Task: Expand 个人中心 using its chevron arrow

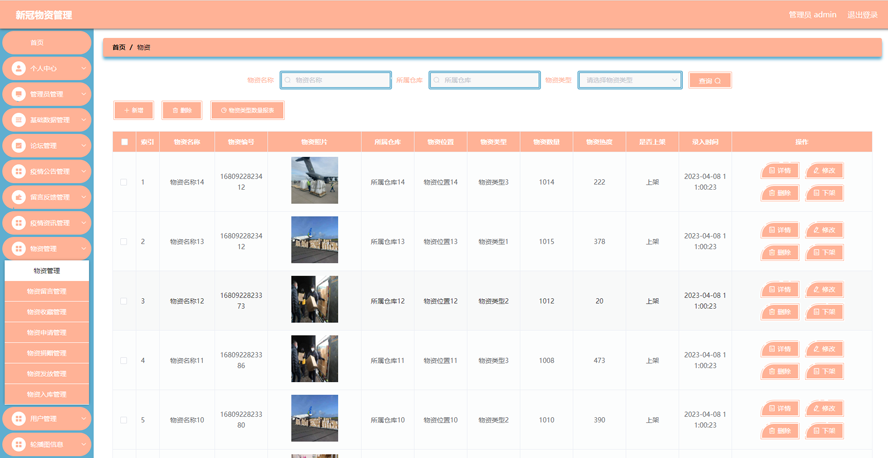Action: [84, 69]
